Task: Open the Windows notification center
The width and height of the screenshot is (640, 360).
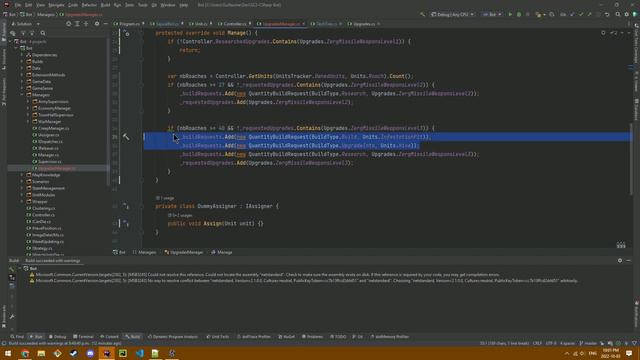Action: pyautogui.click(x=629, y=353)
